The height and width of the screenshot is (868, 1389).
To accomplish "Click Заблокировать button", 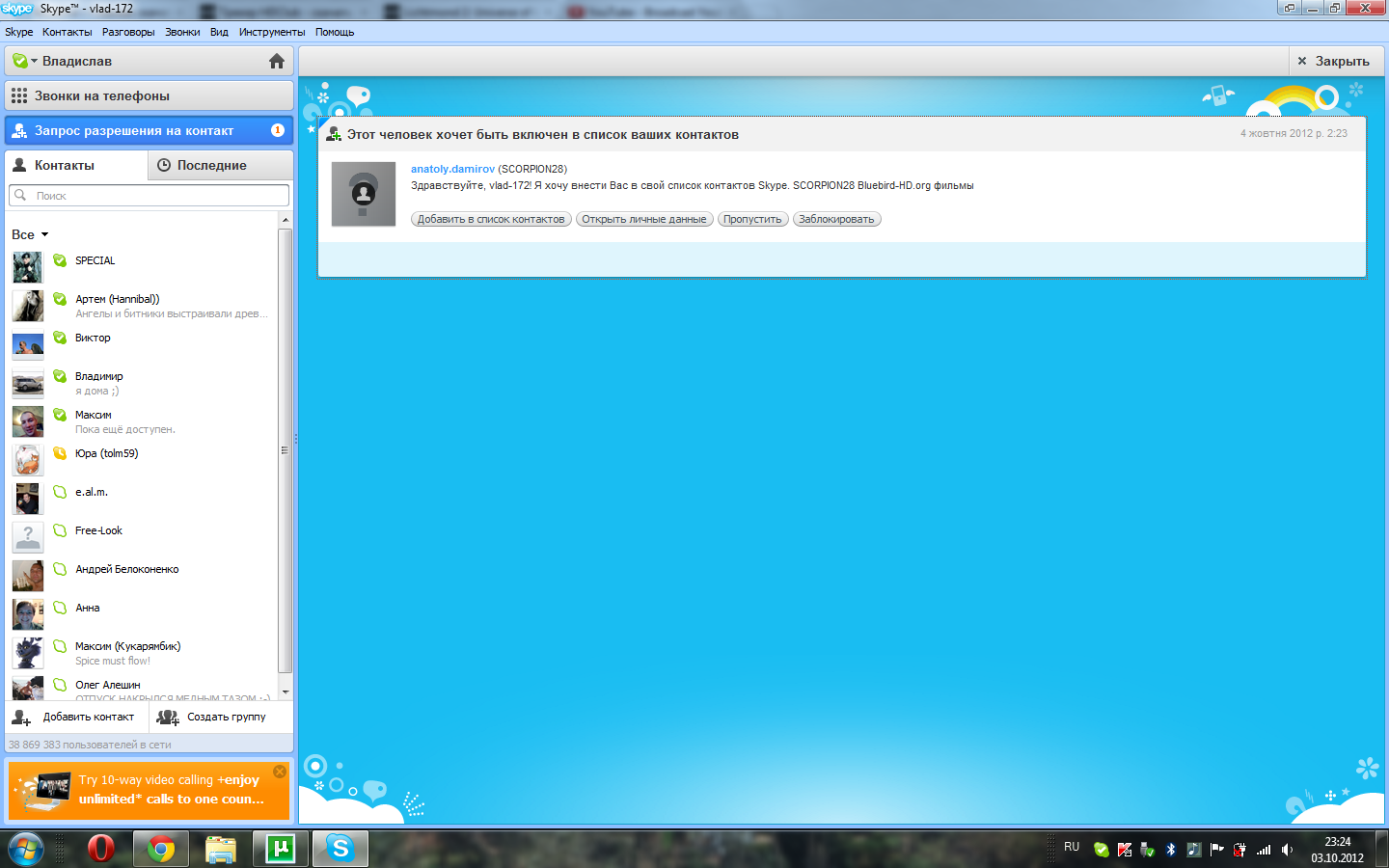I will 836,219.
